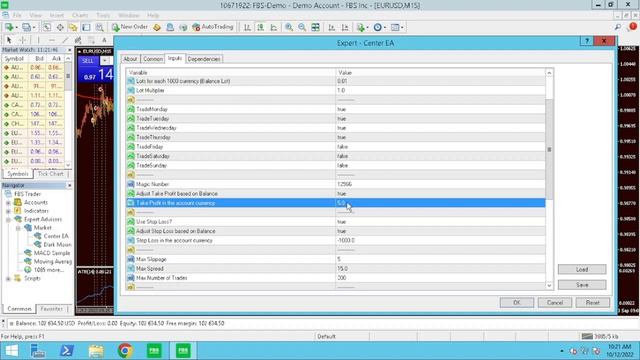Select the trendline drawing tool
The height and width of the screenshot is (360, 640).
65,40
